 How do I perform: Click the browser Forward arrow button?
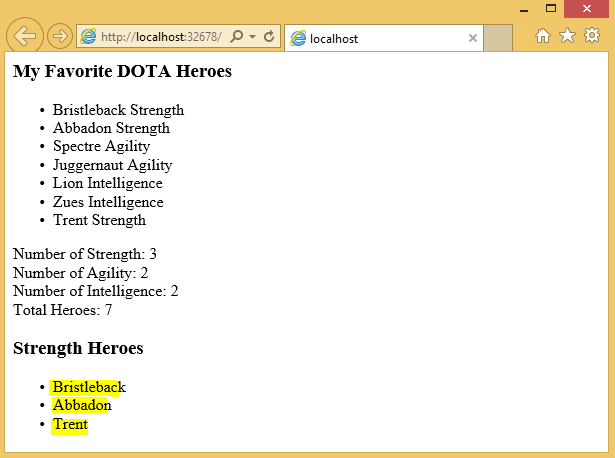pyautogui.click(x=60, y=36)
